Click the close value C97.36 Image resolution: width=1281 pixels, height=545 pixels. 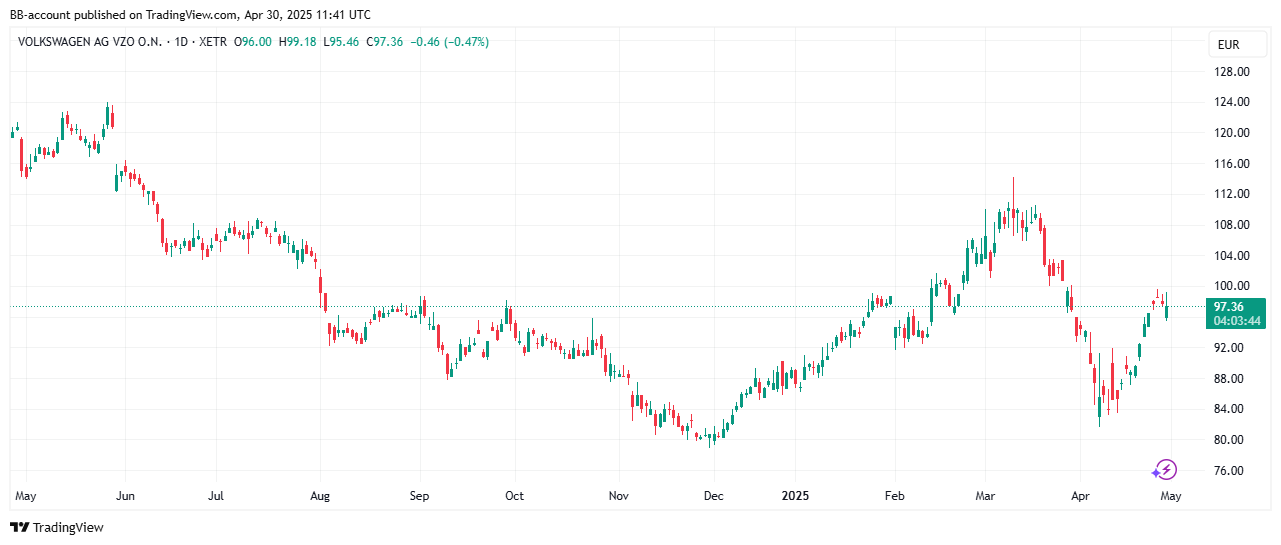point(384,42)
